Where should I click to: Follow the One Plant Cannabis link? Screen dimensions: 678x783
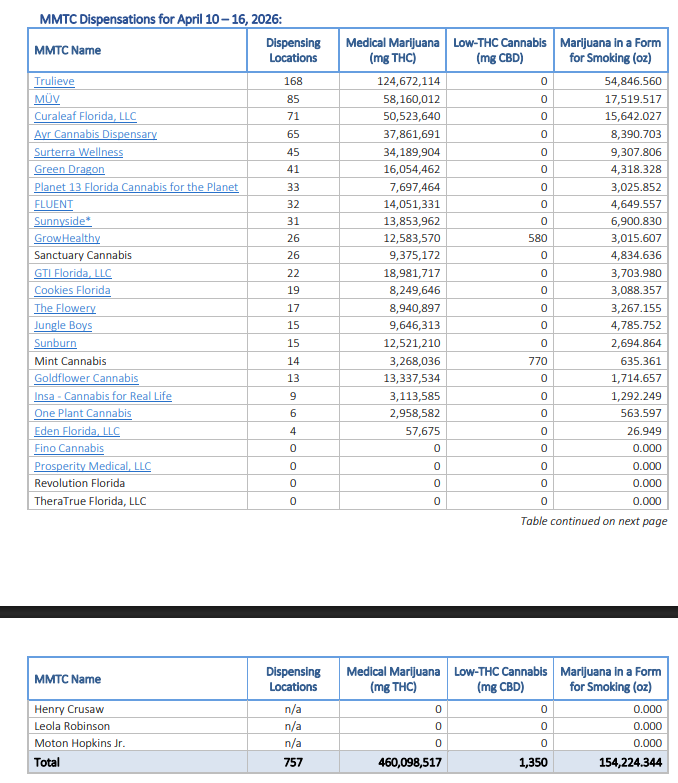pyautogui.click(x=83, y=412)
